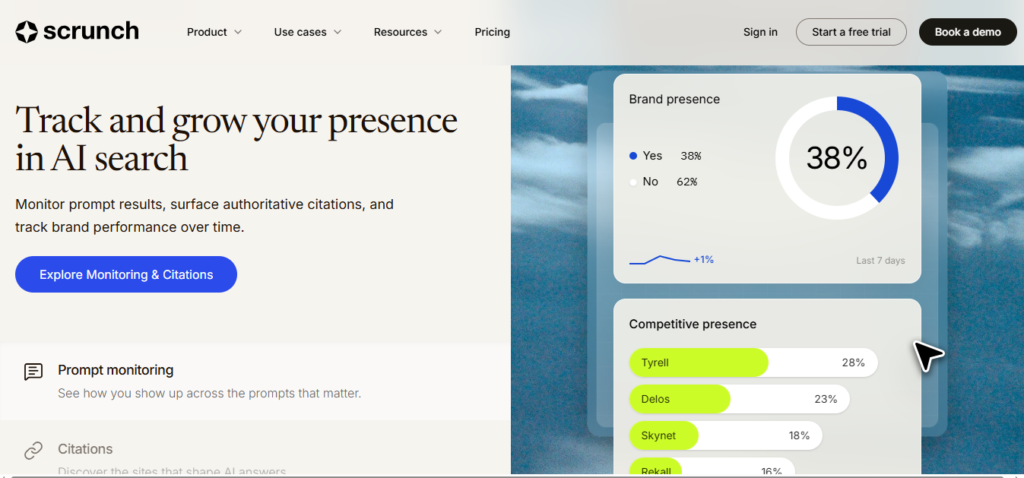Click the brand presence trend sparkline
This screenshot has width=1024, height=478.
pyautogui.click(x=660, y=260)
